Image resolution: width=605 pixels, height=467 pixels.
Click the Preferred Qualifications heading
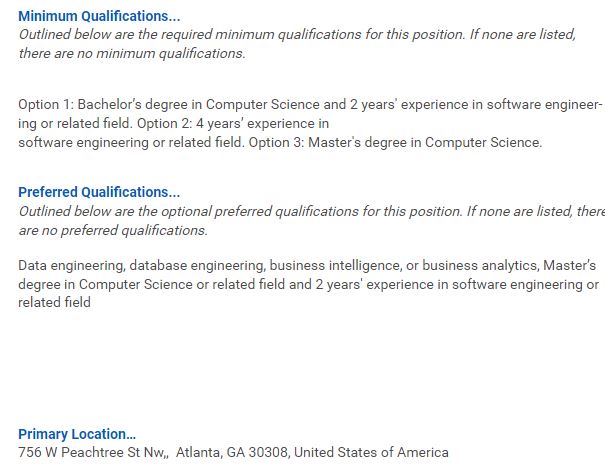click(x=99, y=192)
